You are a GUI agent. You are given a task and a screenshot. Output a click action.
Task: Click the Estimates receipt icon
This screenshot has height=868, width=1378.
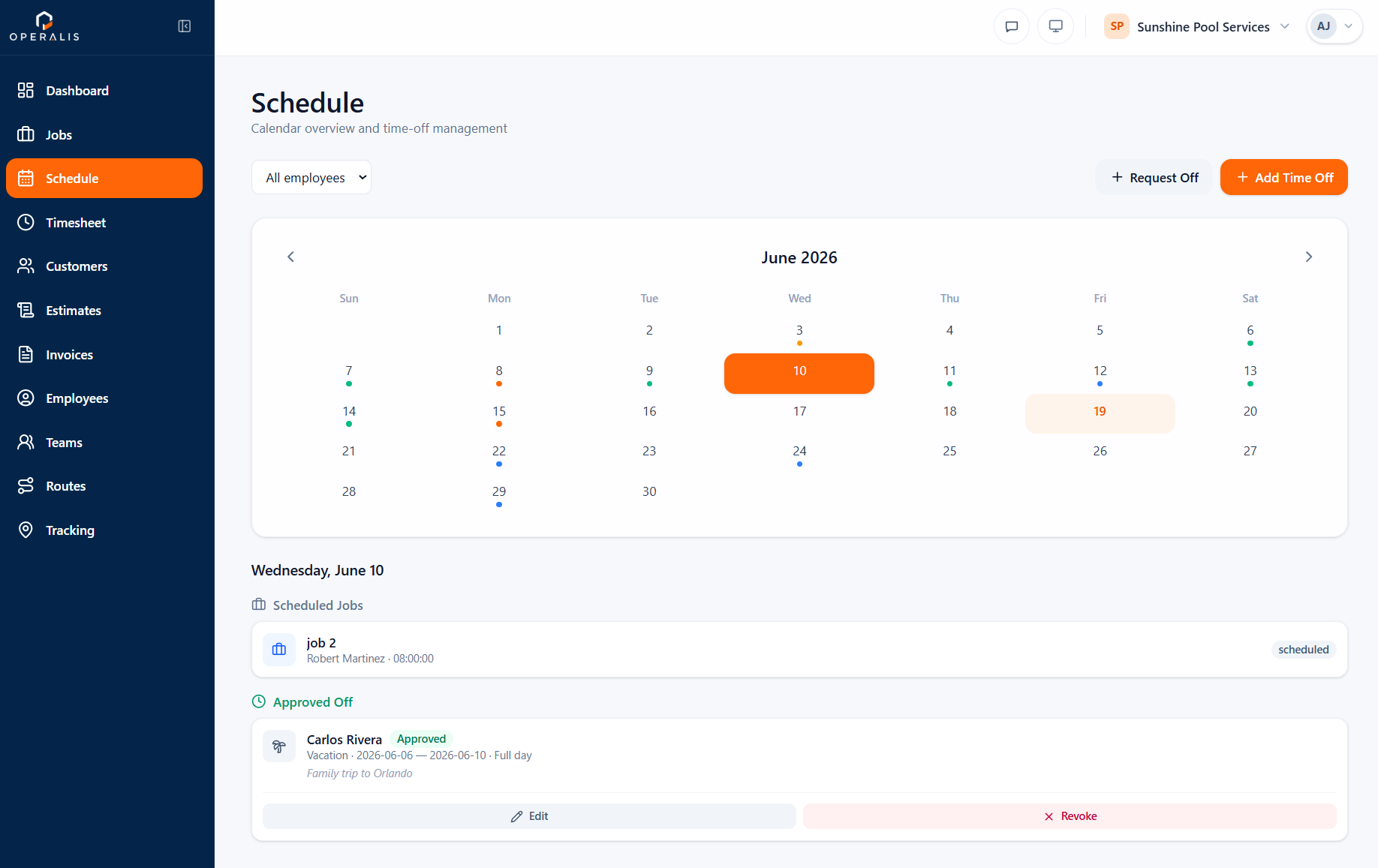[x=26, y=311]
